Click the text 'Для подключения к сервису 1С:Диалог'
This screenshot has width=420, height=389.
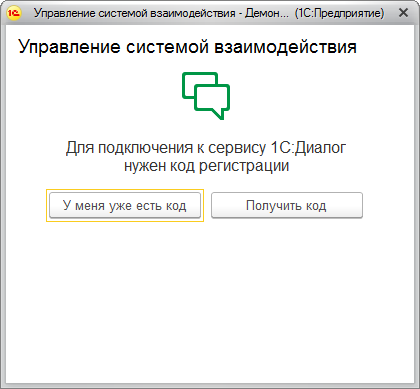pyautogui.click(x=206, y=147)
